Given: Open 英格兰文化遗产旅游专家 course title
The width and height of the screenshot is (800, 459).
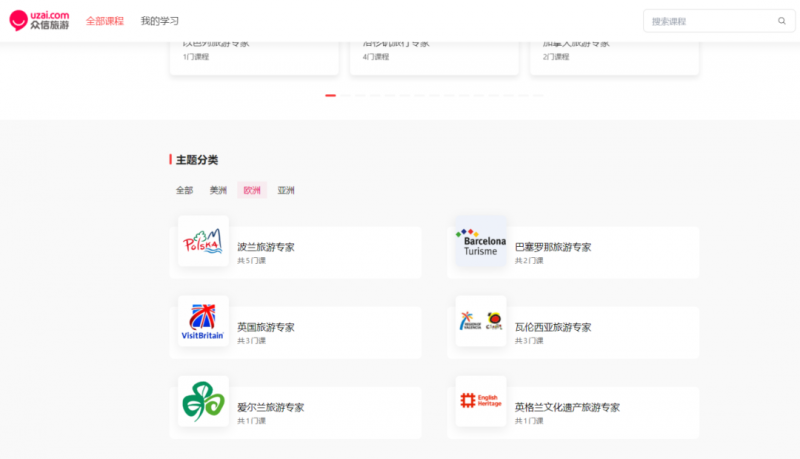Looking at the screenshot, I should click(566, 407).
